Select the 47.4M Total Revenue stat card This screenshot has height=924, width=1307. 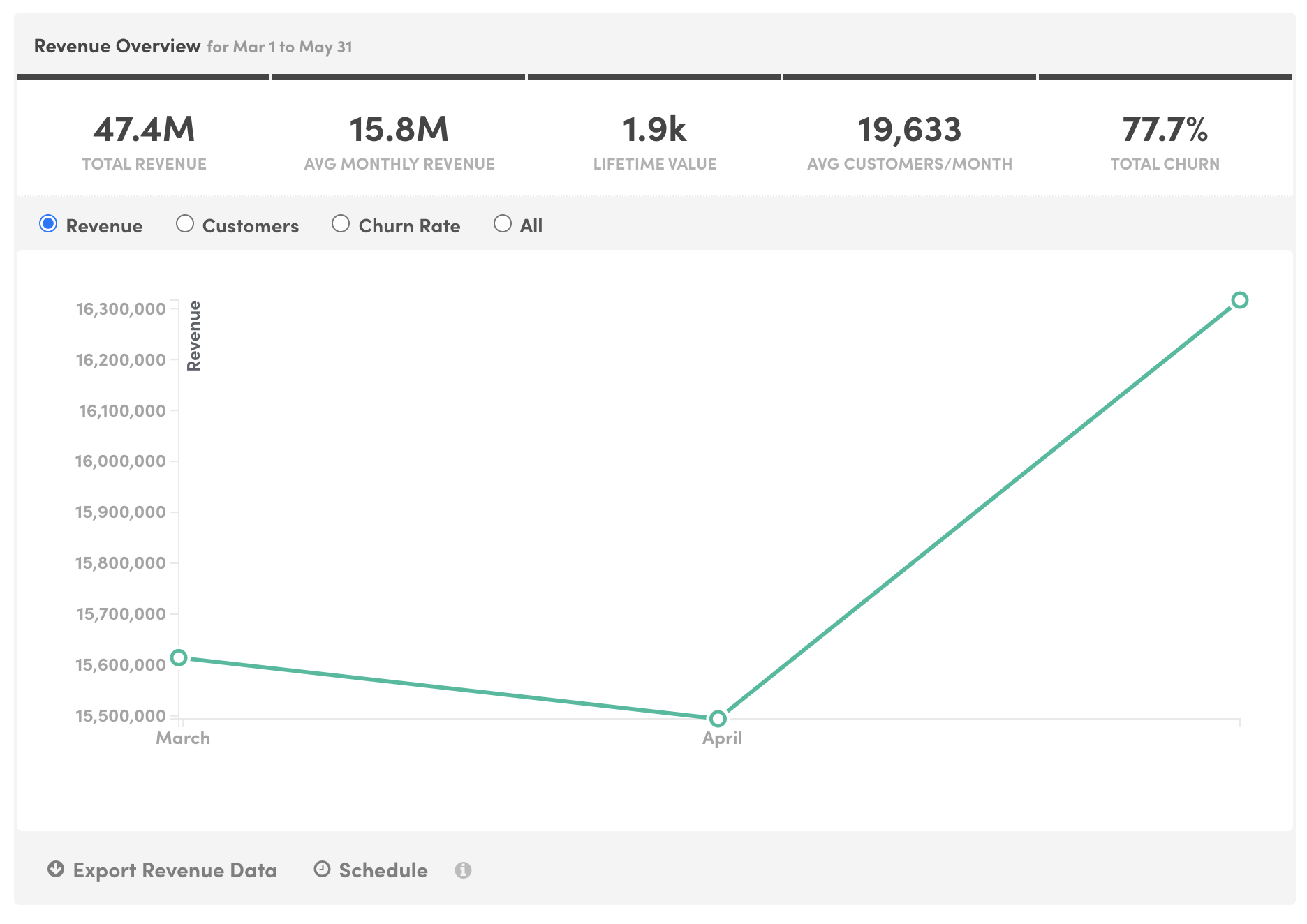click(143, 140)
